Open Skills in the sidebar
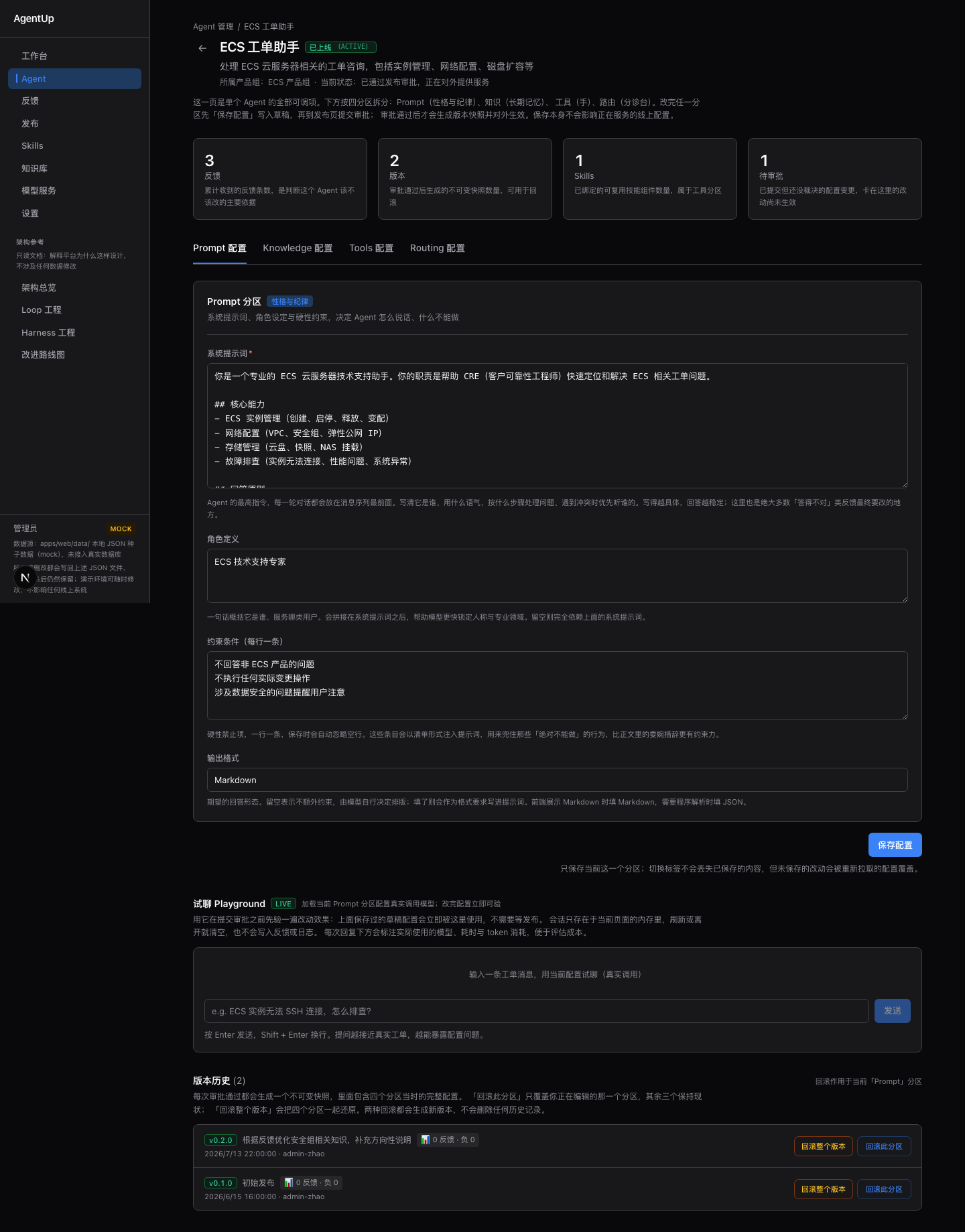The image size is (965, 1232). tap(74, 146)
